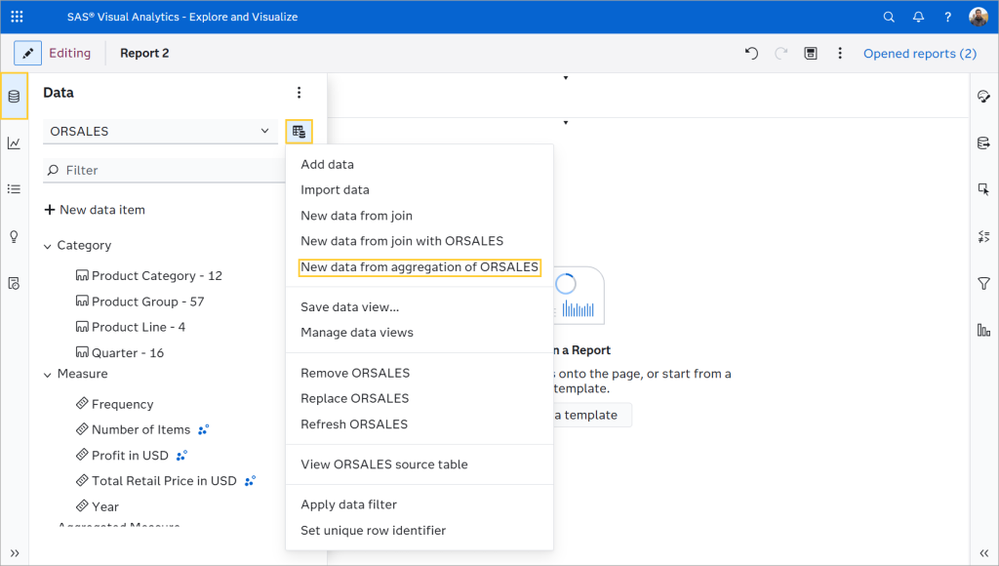999x566 pixels.
Task: Select the Data pane icon in left sidebar
Action: point(14,96)
